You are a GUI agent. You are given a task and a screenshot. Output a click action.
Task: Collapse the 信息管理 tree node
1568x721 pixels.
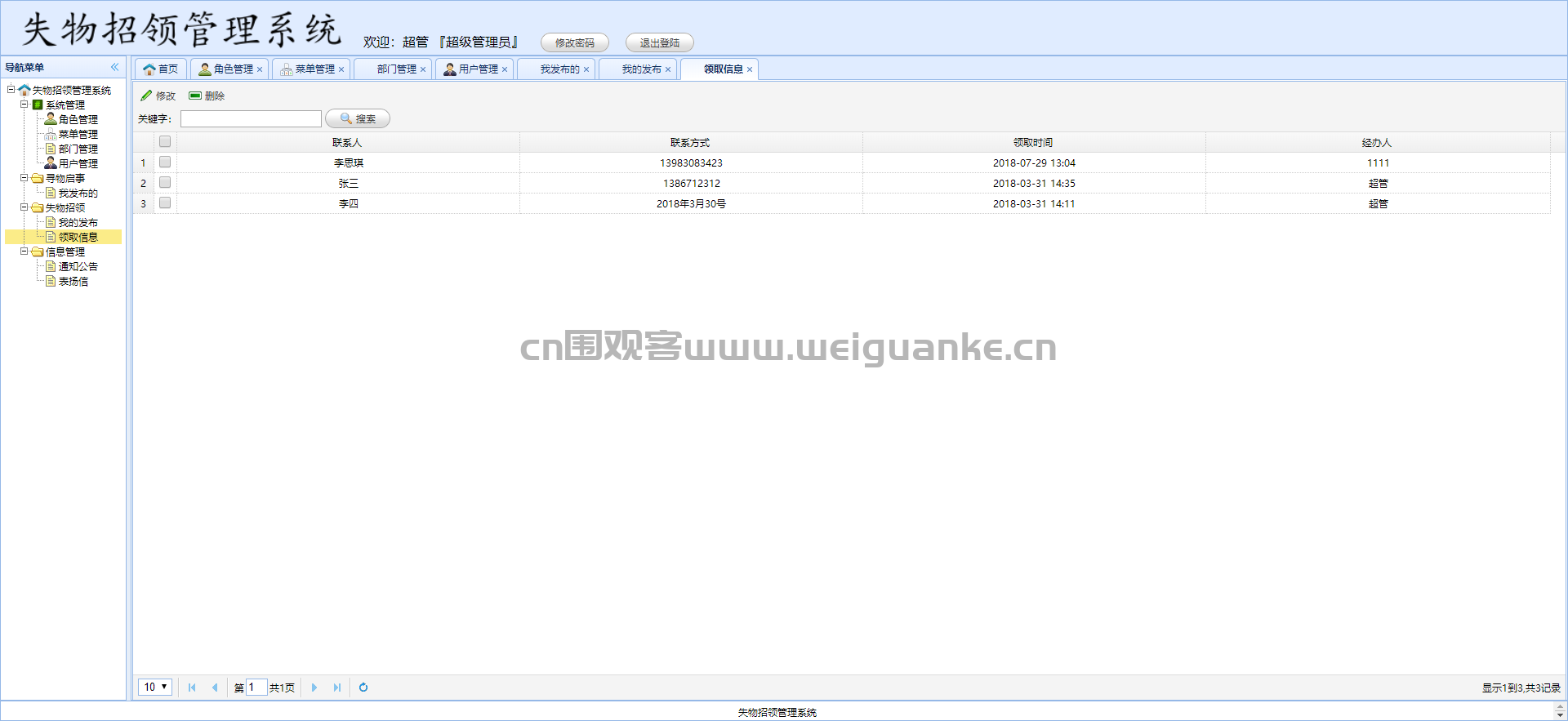click(24, 251)
